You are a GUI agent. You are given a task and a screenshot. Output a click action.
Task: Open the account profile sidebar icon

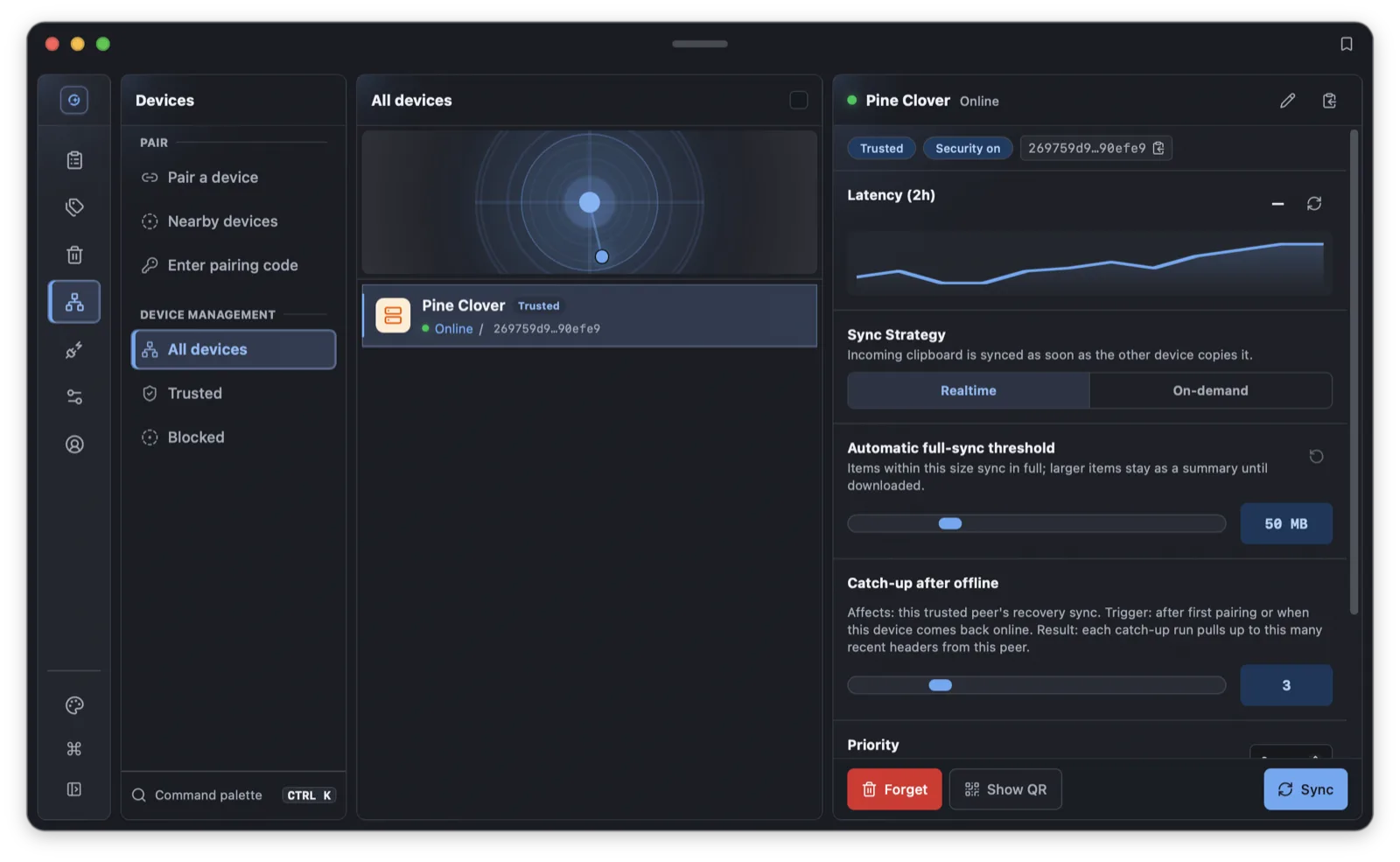(74, 445)
